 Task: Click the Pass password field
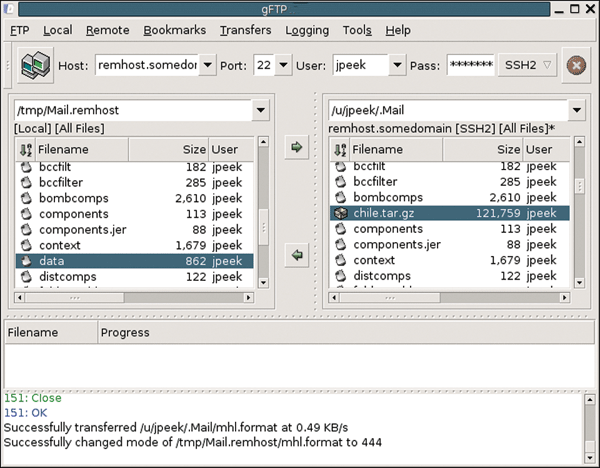470,66
